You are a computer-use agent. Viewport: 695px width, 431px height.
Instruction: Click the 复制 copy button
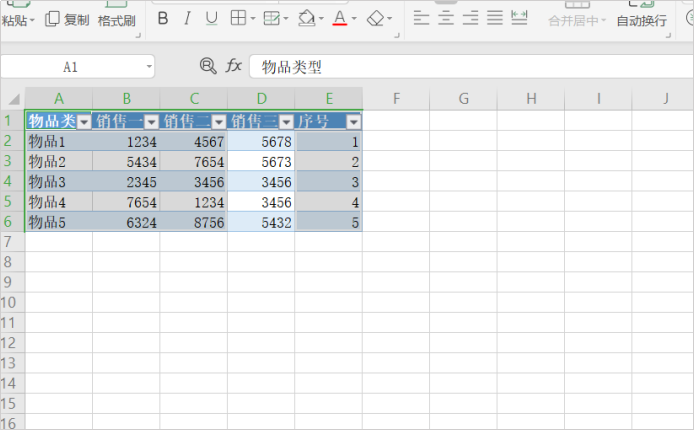pyautogui.click(x=67, y=20)
